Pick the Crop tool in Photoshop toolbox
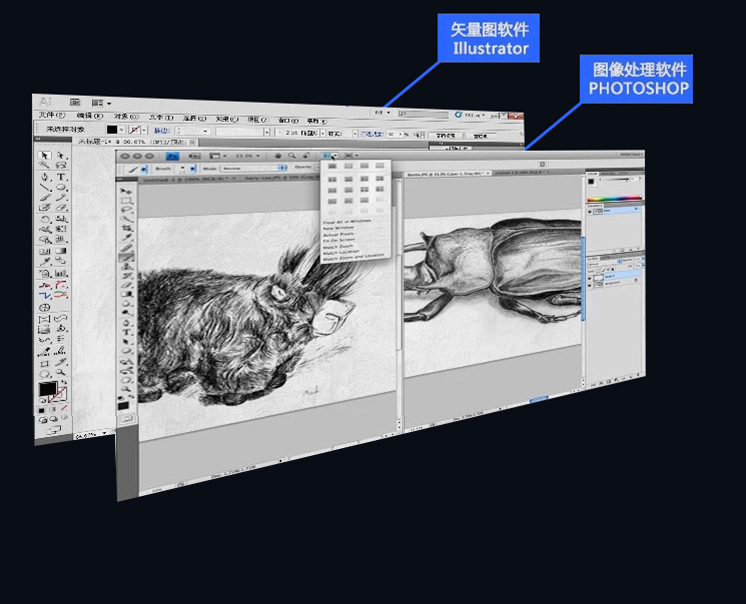This screenshot has width=746, height=604. click(x=127, y=228)
